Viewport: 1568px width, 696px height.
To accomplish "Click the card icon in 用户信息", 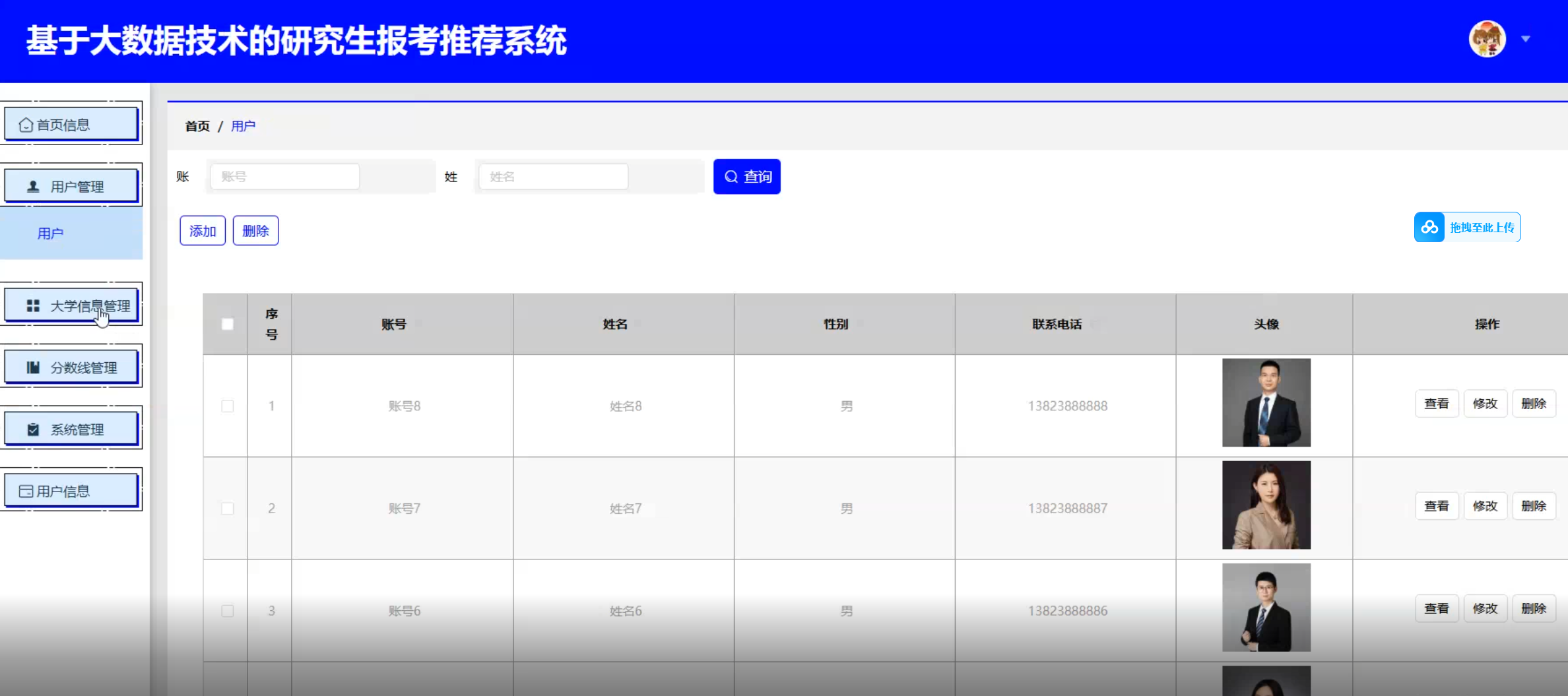I will (26, 491).
